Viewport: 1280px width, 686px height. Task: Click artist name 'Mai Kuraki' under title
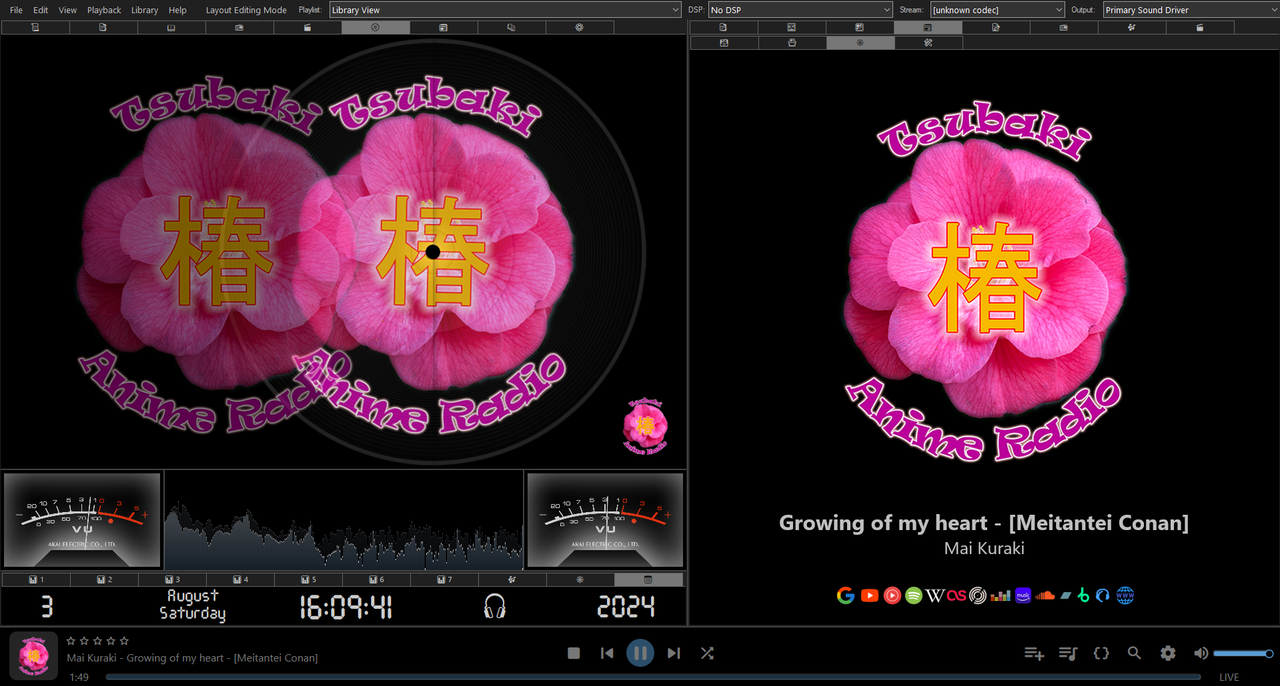(x=984, y=548)
